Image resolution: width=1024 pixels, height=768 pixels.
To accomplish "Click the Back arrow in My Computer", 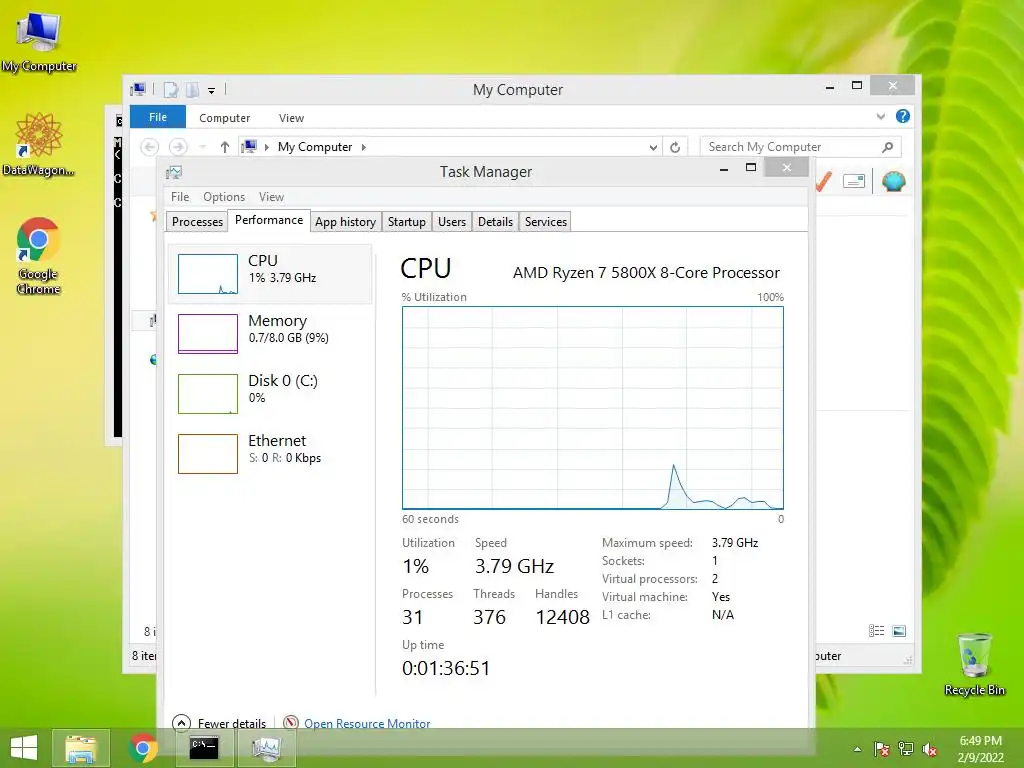I will click(x=150, y=147).
